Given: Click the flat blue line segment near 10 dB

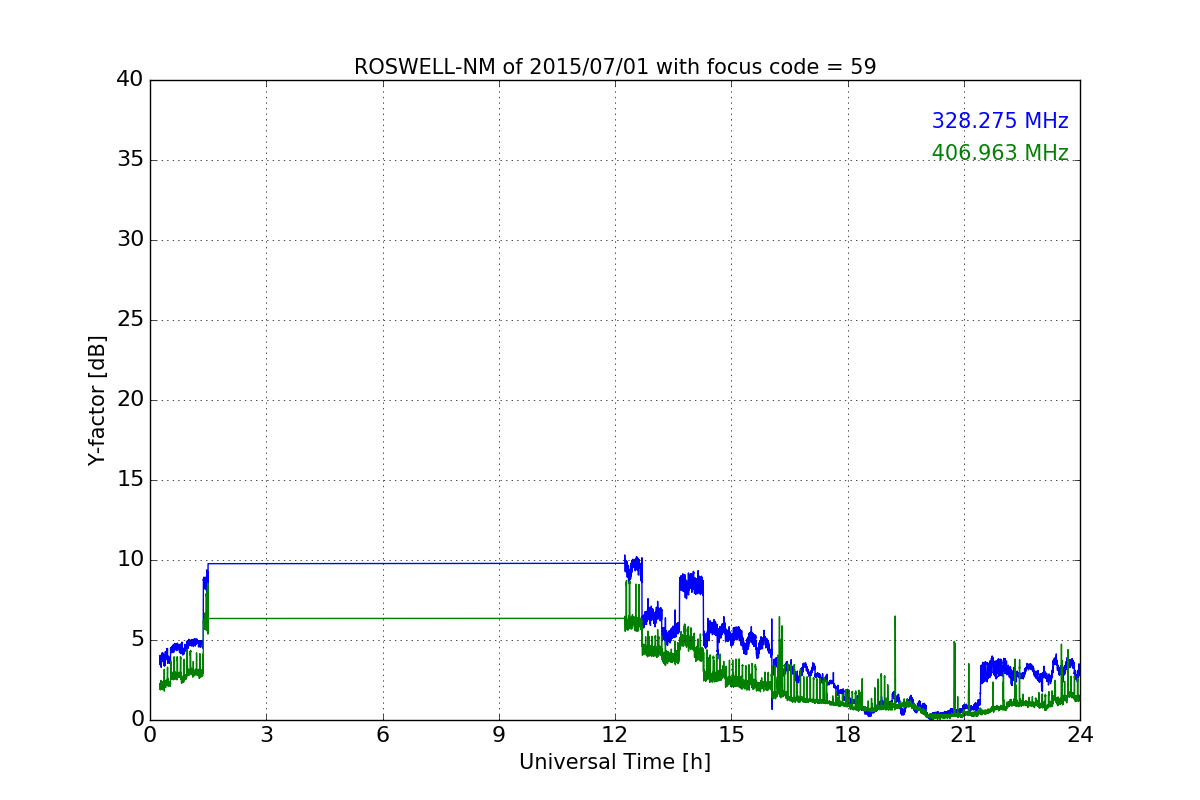Looking at the screenshot, I should point(415,563).
